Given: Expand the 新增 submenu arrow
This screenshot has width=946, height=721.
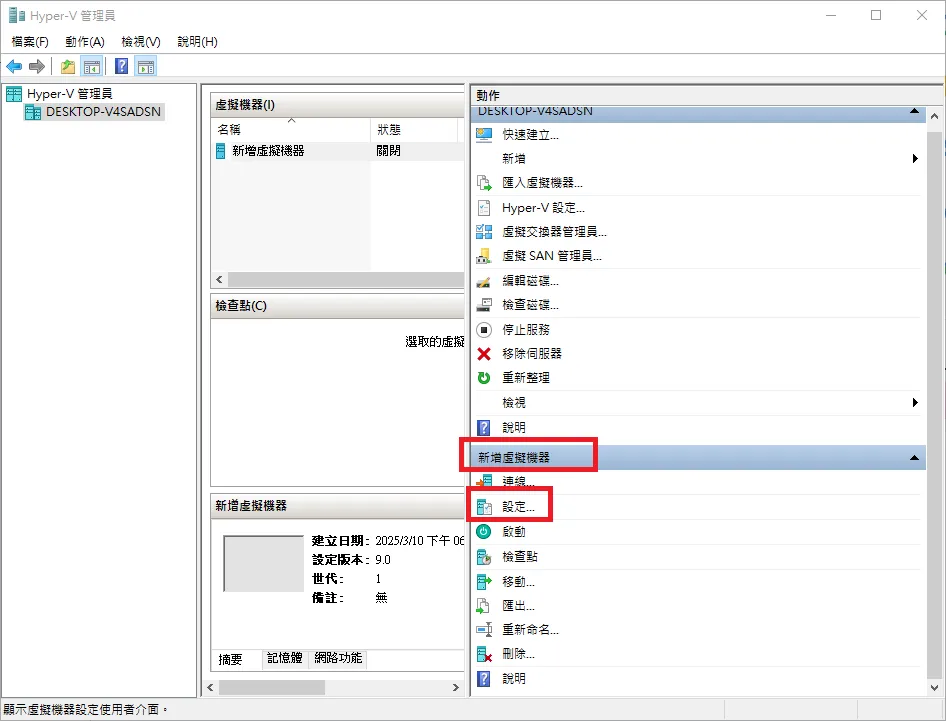Looking at the screenshot, I should (x=915, y=159).
